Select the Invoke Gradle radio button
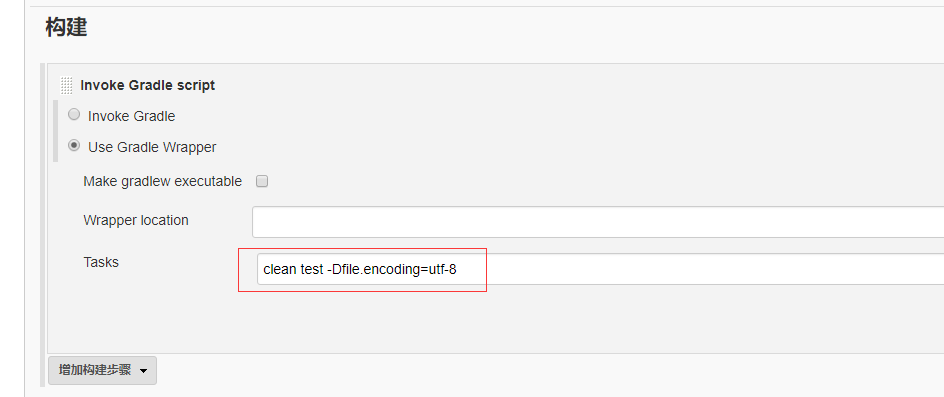944x397 pixels. [x=74, y=114]
